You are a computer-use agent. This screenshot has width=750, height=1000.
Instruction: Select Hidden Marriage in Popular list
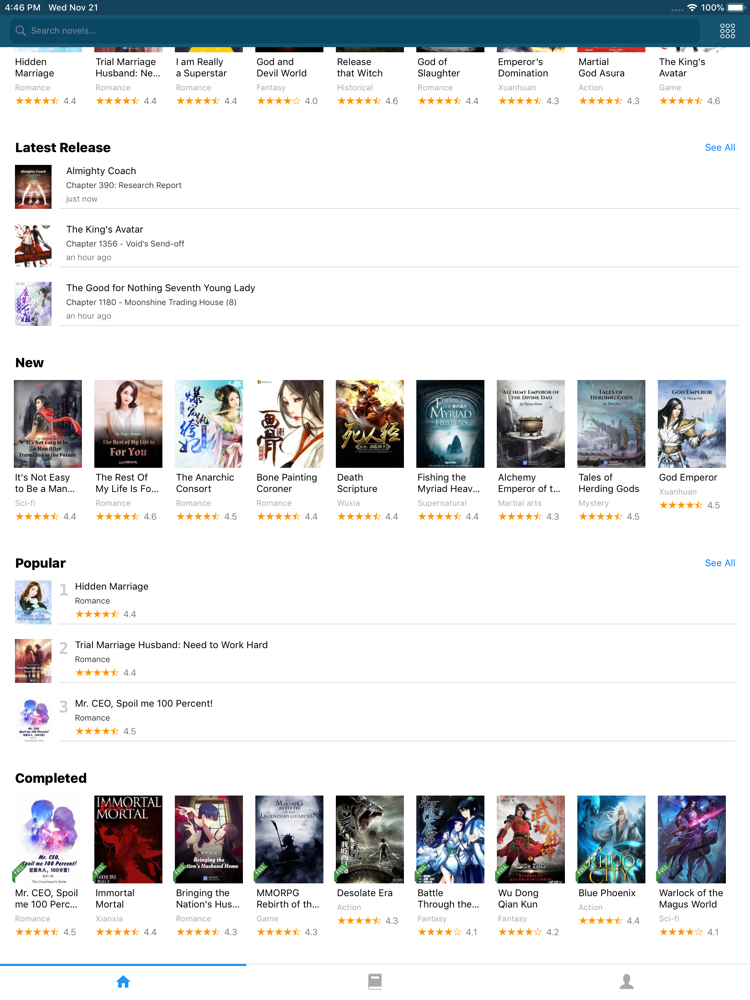coord(375,600)
